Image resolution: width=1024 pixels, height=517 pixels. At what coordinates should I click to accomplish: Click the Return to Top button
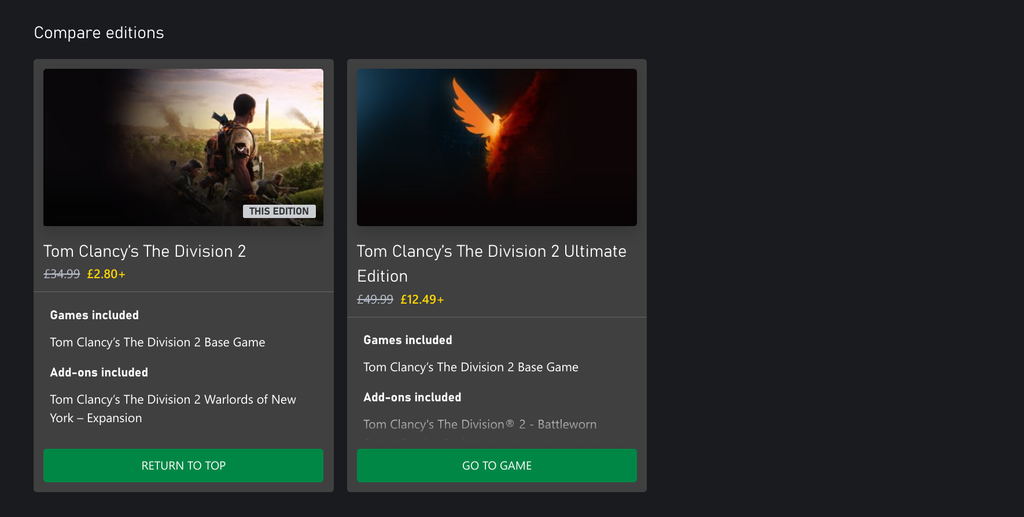183,465
